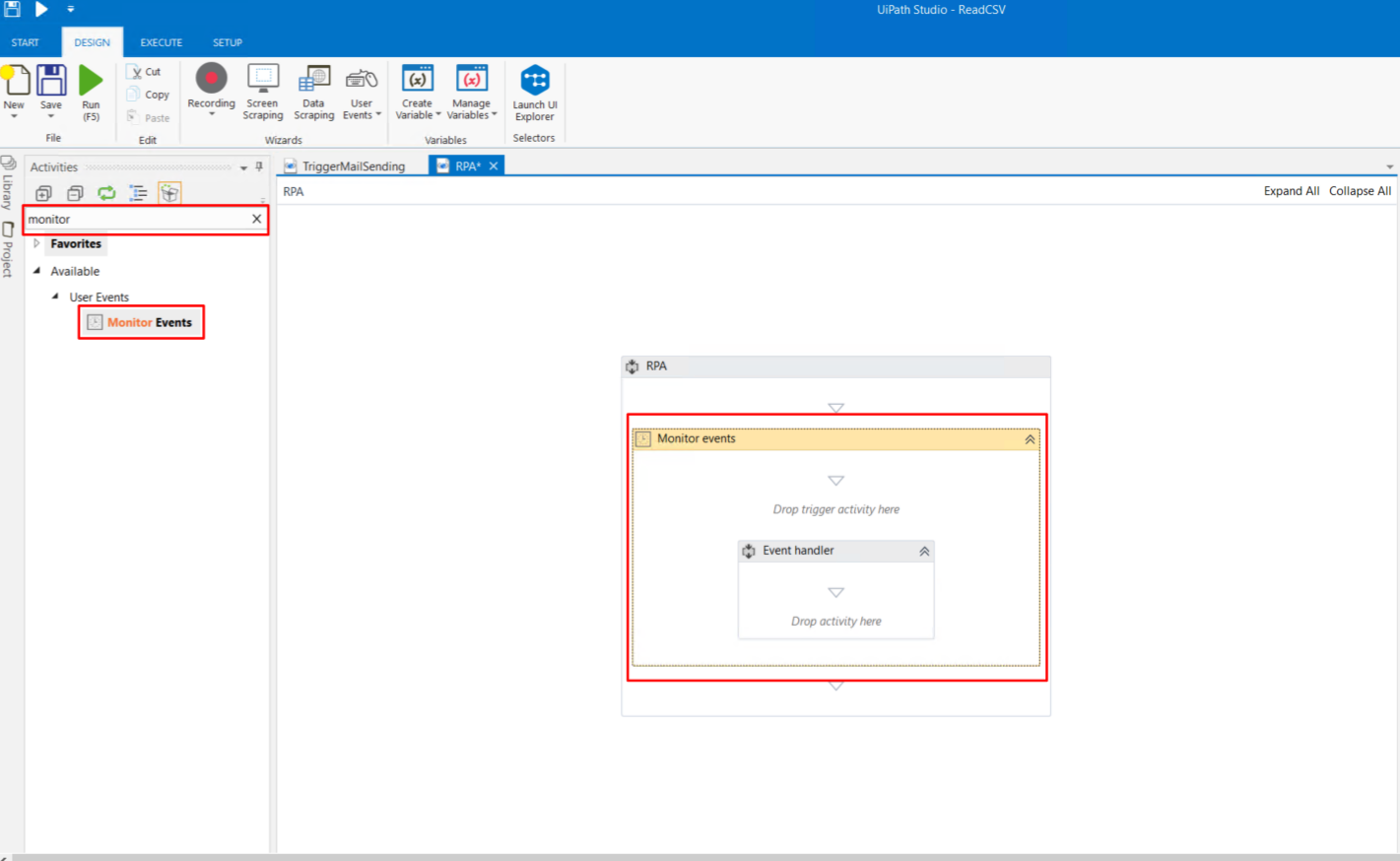
Task: Open the quick access toolbar customize arrow
Action: pos(70,10)
